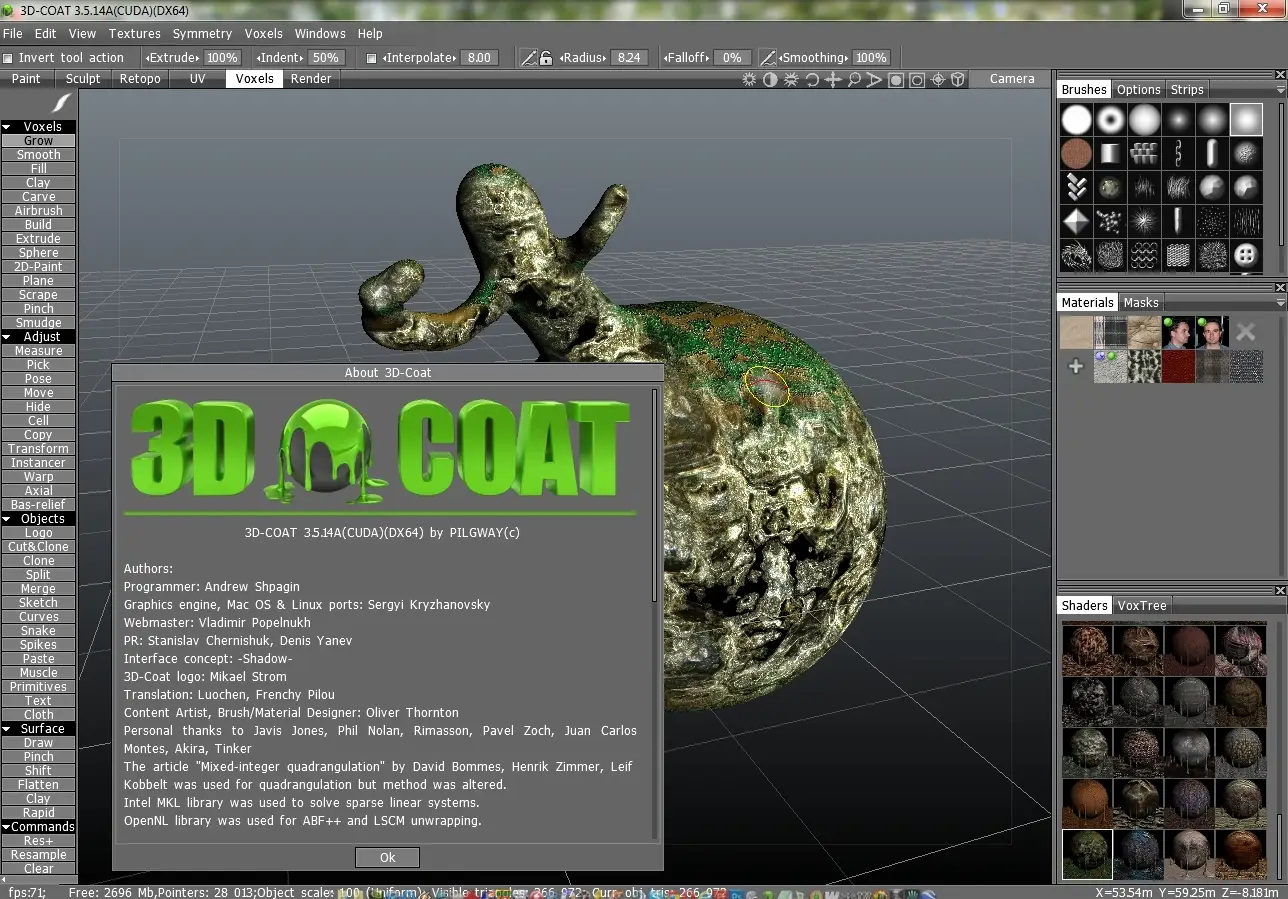Open the Textures menu
The width and height of the screenshot is (1288, 899).
(134, 34)
